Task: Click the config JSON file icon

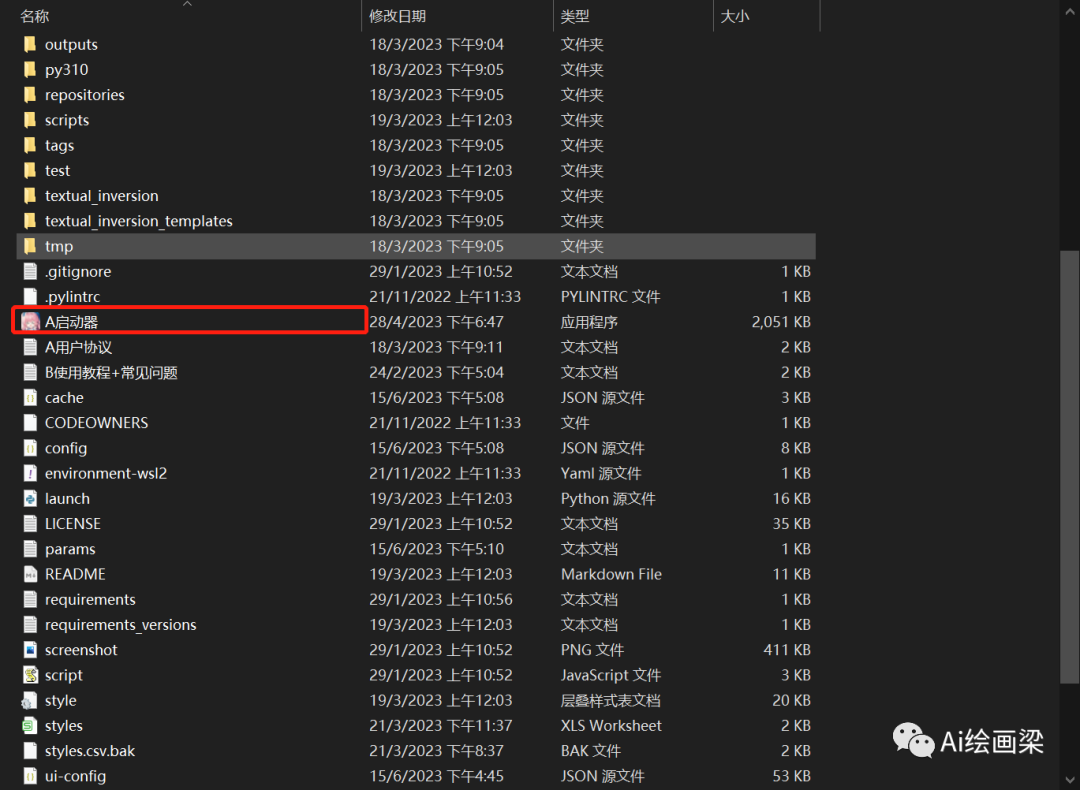Action: pos(30,448)
